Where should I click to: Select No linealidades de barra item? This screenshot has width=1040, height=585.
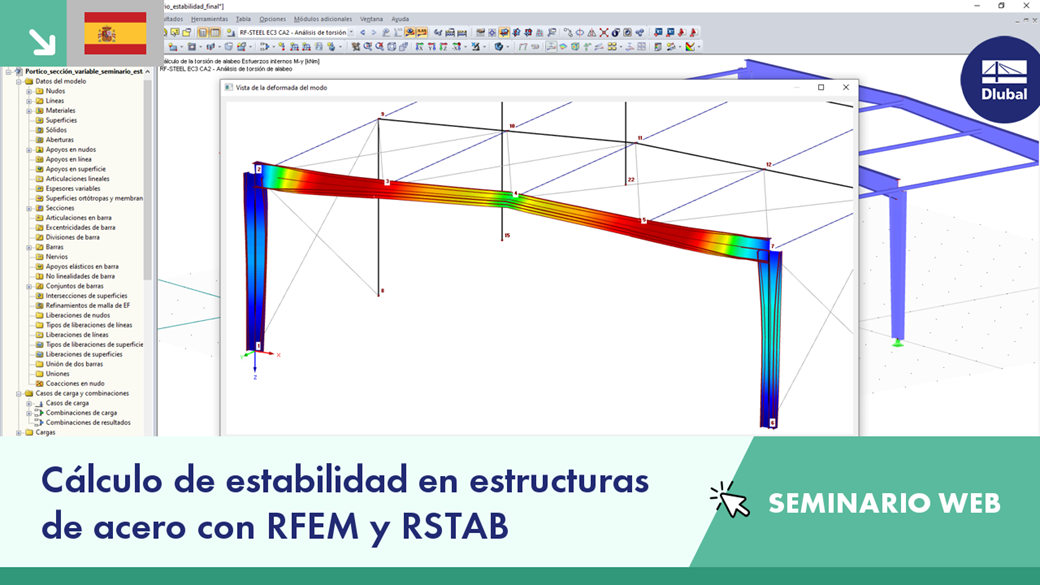coord(80,276)
